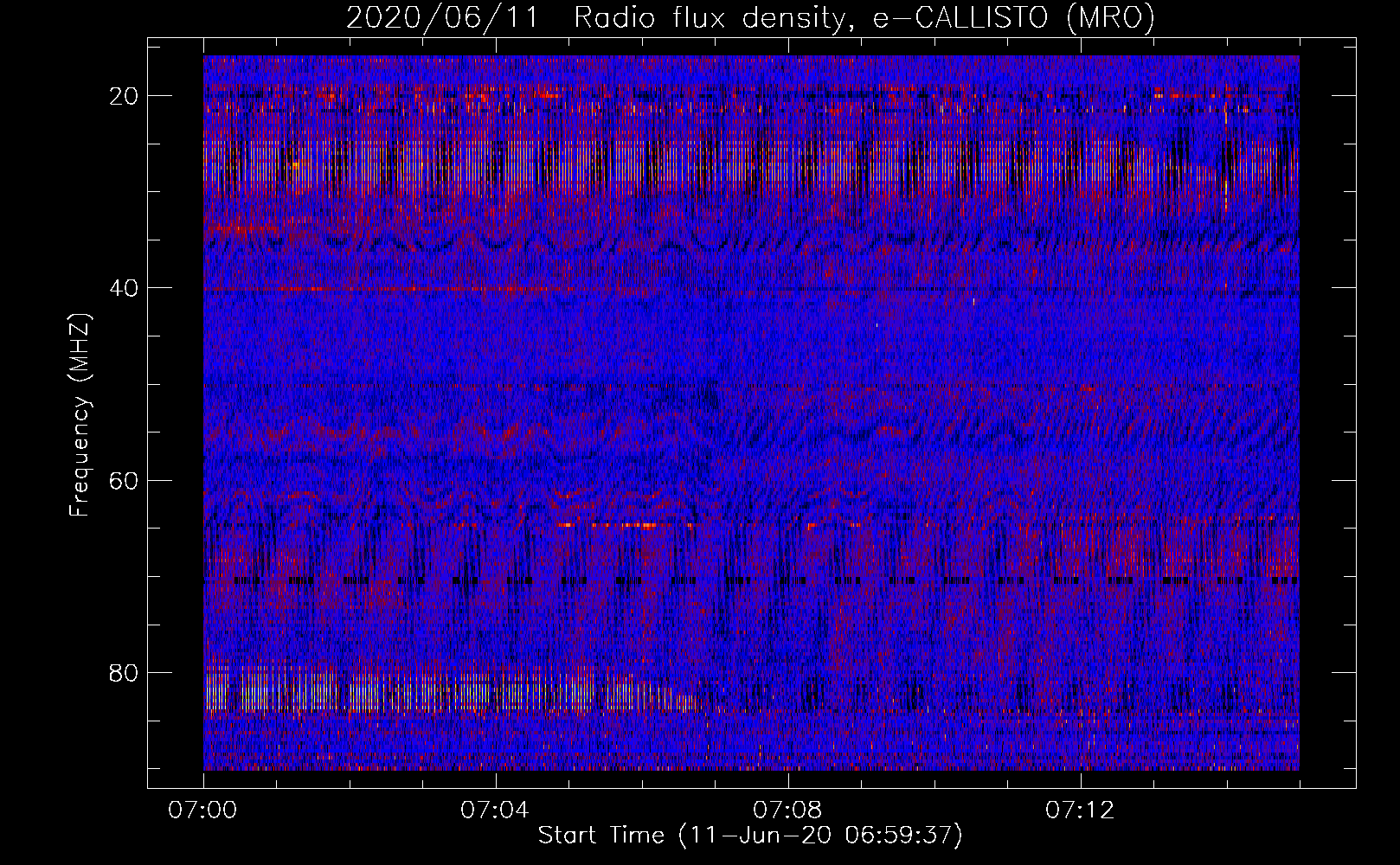
Task: Select the 07:00 time tick label
Action: coord(202,811)
